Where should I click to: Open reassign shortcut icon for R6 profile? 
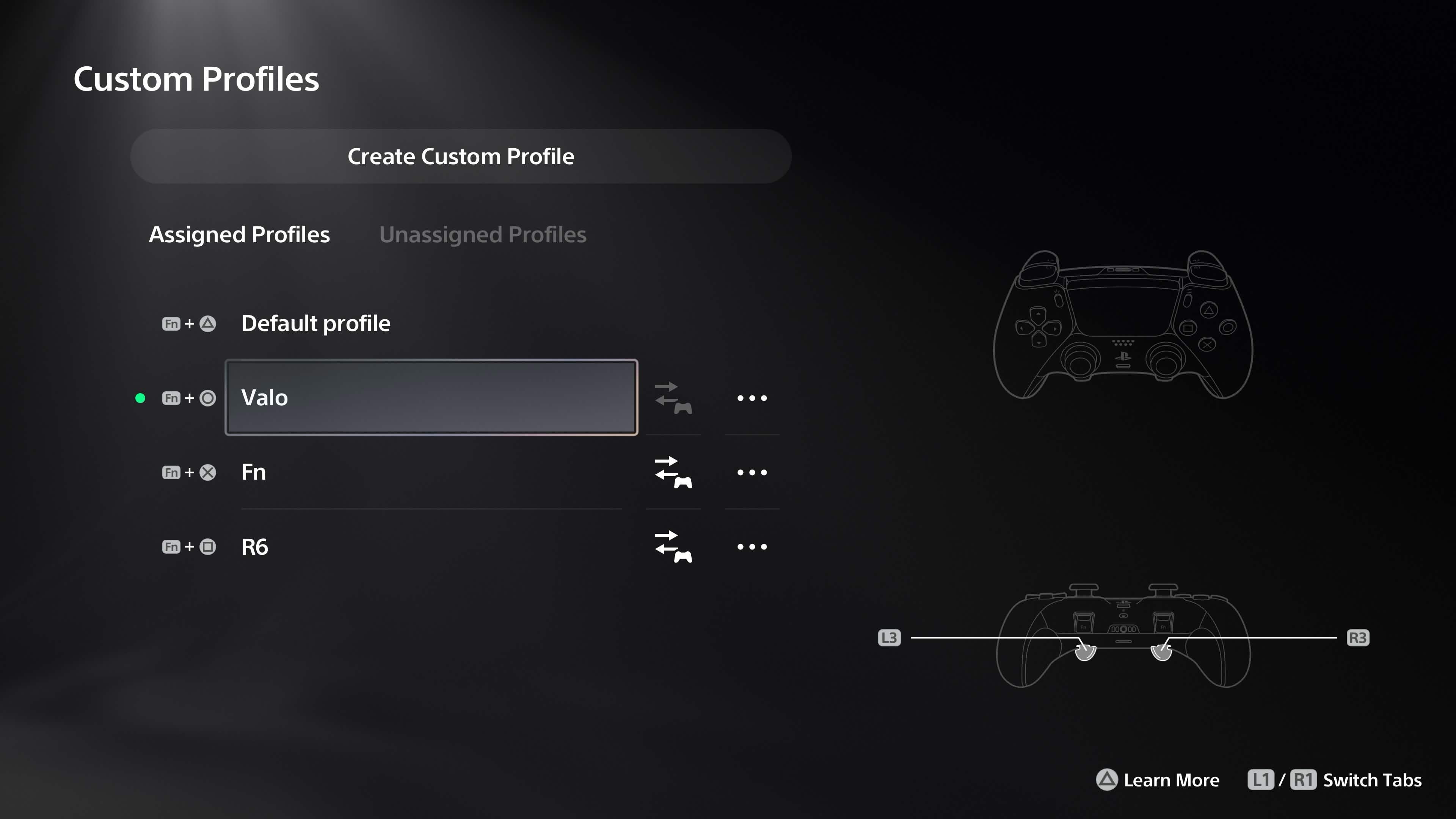673,546
